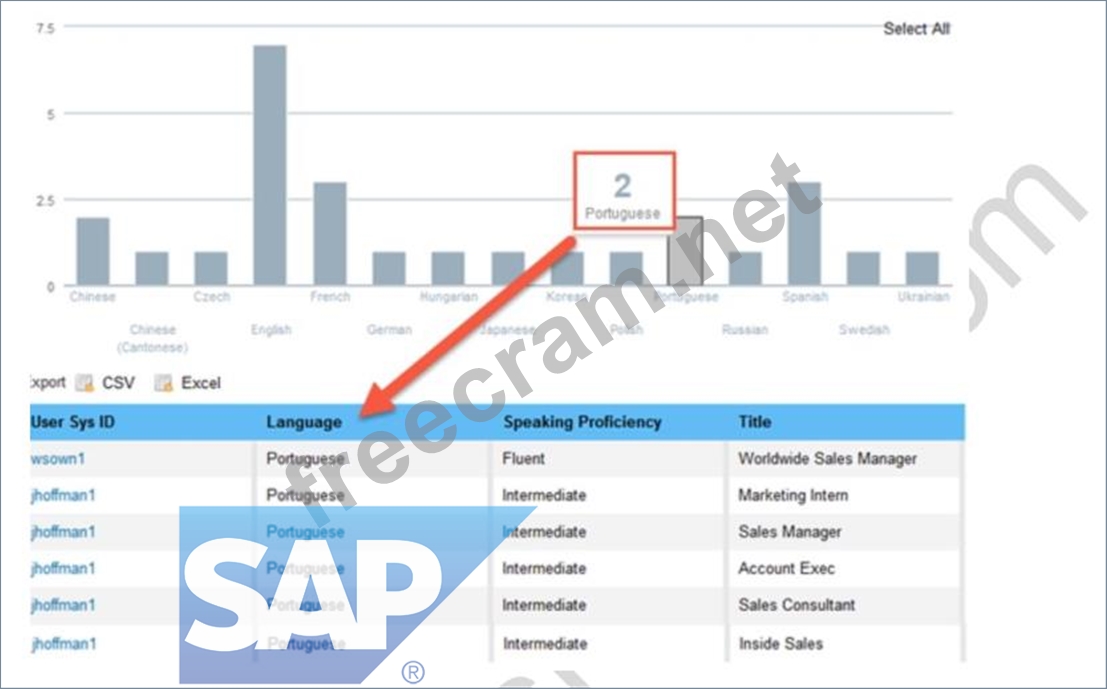Open the wsown1 user link
Screen dimensions: 1107x689
(x=59, y=459)
